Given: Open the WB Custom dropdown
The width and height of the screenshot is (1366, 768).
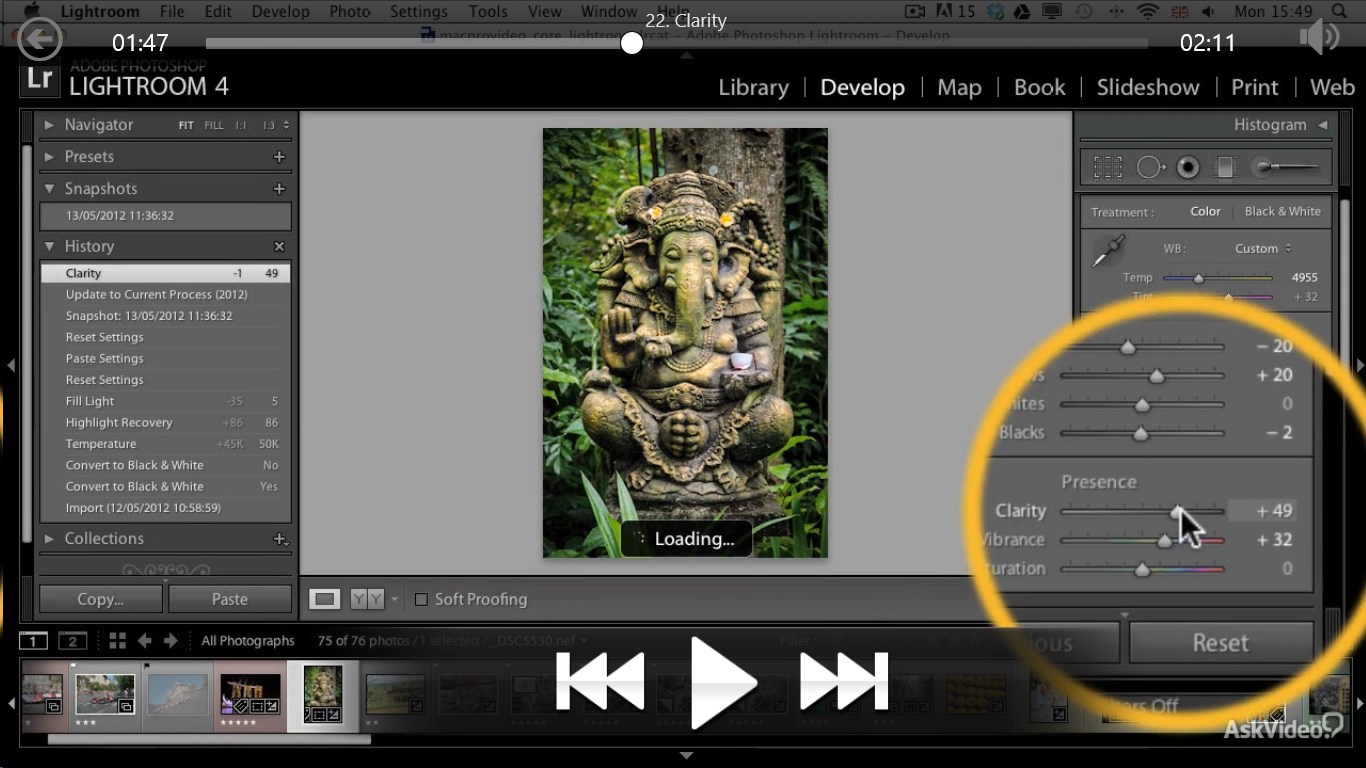Looking at the screenshot, I should 1263,248.
